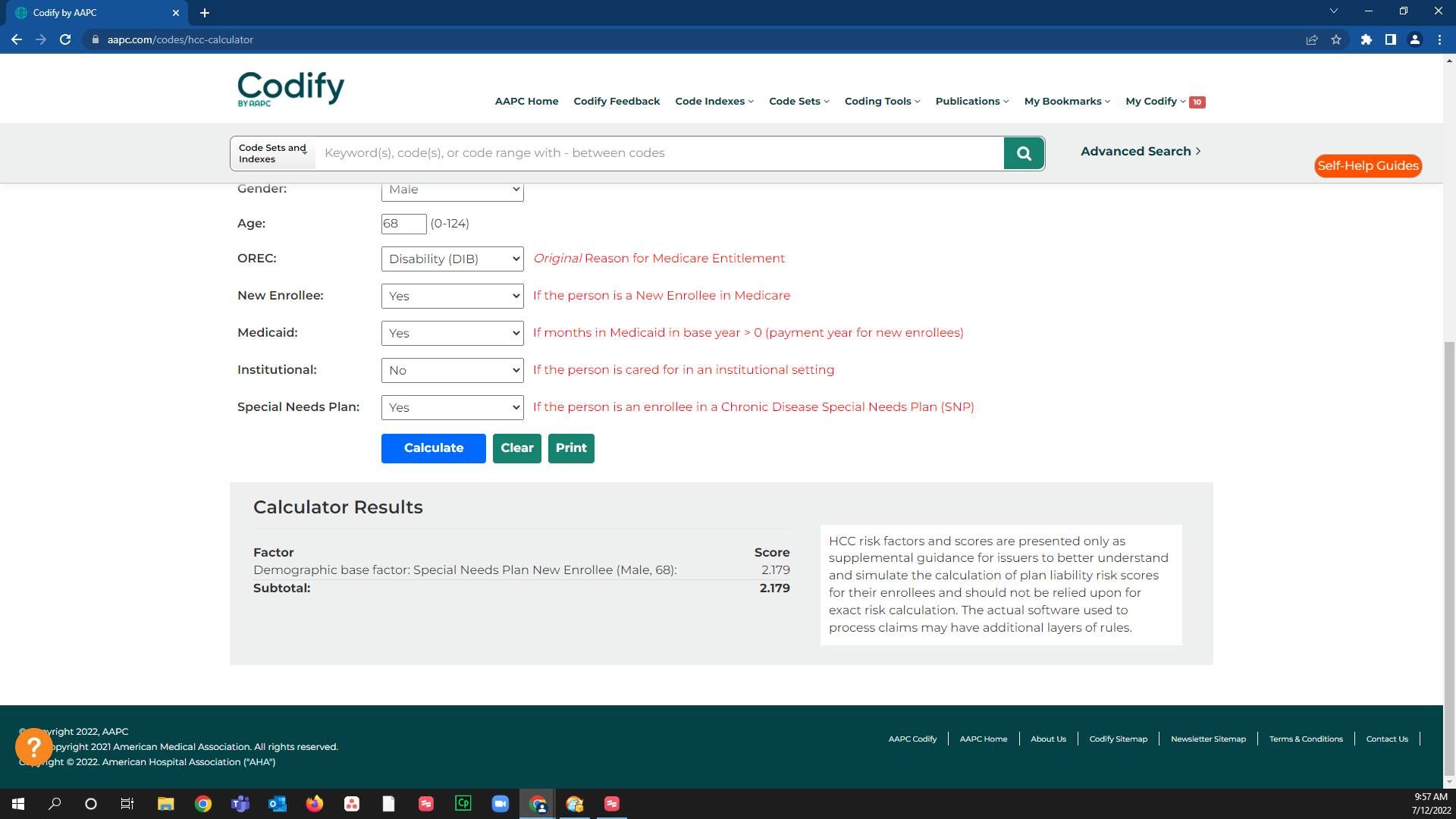1456x819 pixels.
Task: Reload the page with the refresh icon
Action: pos(65,39)
